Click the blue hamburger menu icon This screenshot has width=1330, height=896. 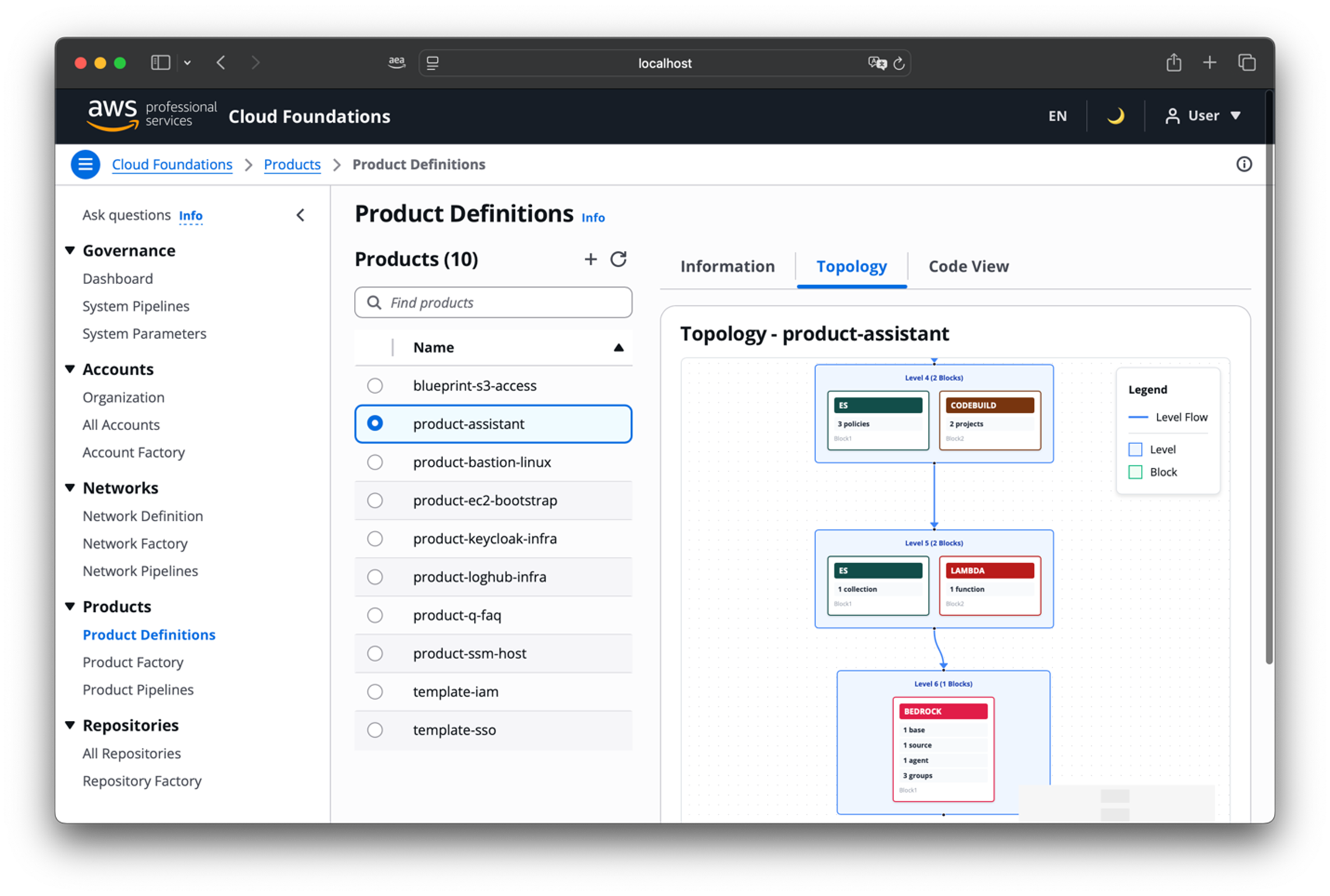pyautogui.click(x=85, y=164)
